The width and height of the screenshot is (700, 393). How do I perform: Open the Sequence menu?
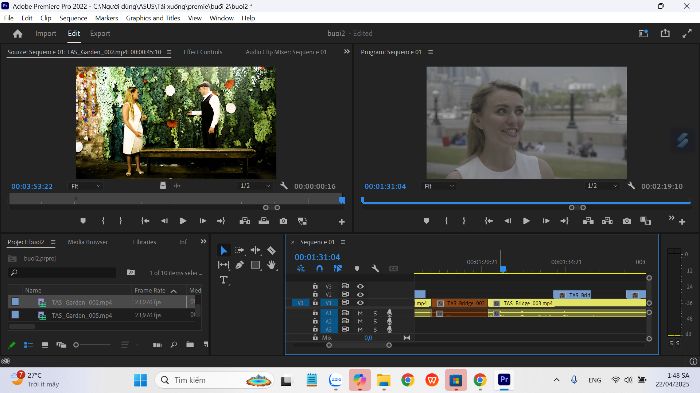pos(73,18)
